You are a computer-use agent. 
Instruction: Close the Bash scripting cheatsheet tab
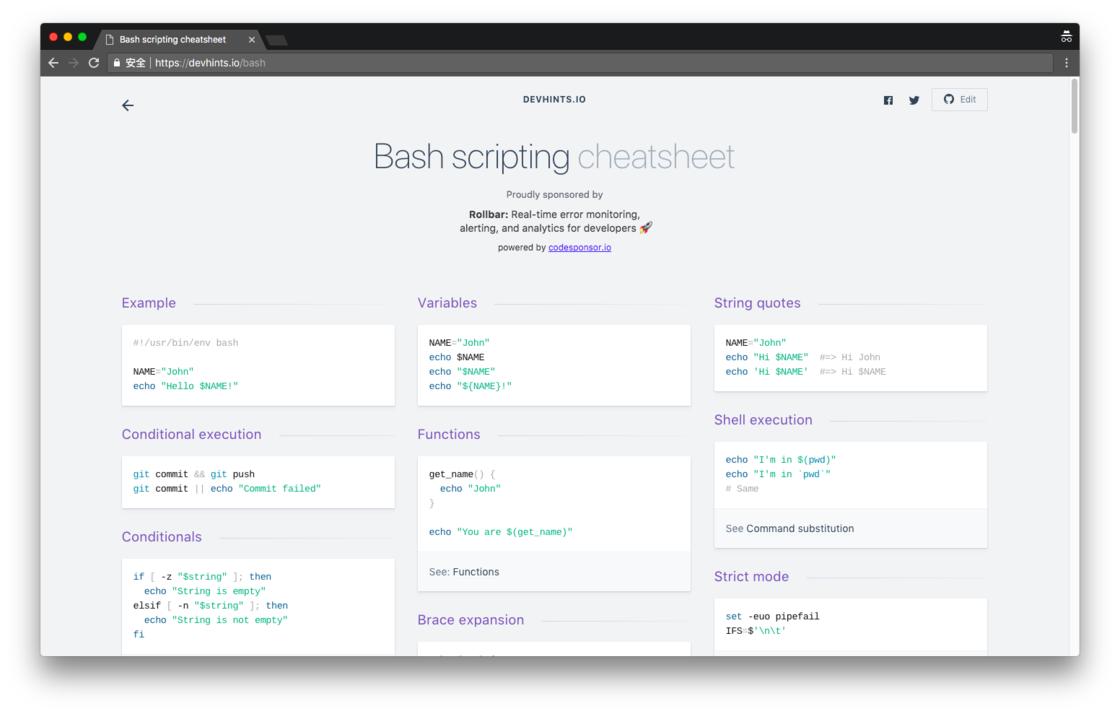(251, 40)
